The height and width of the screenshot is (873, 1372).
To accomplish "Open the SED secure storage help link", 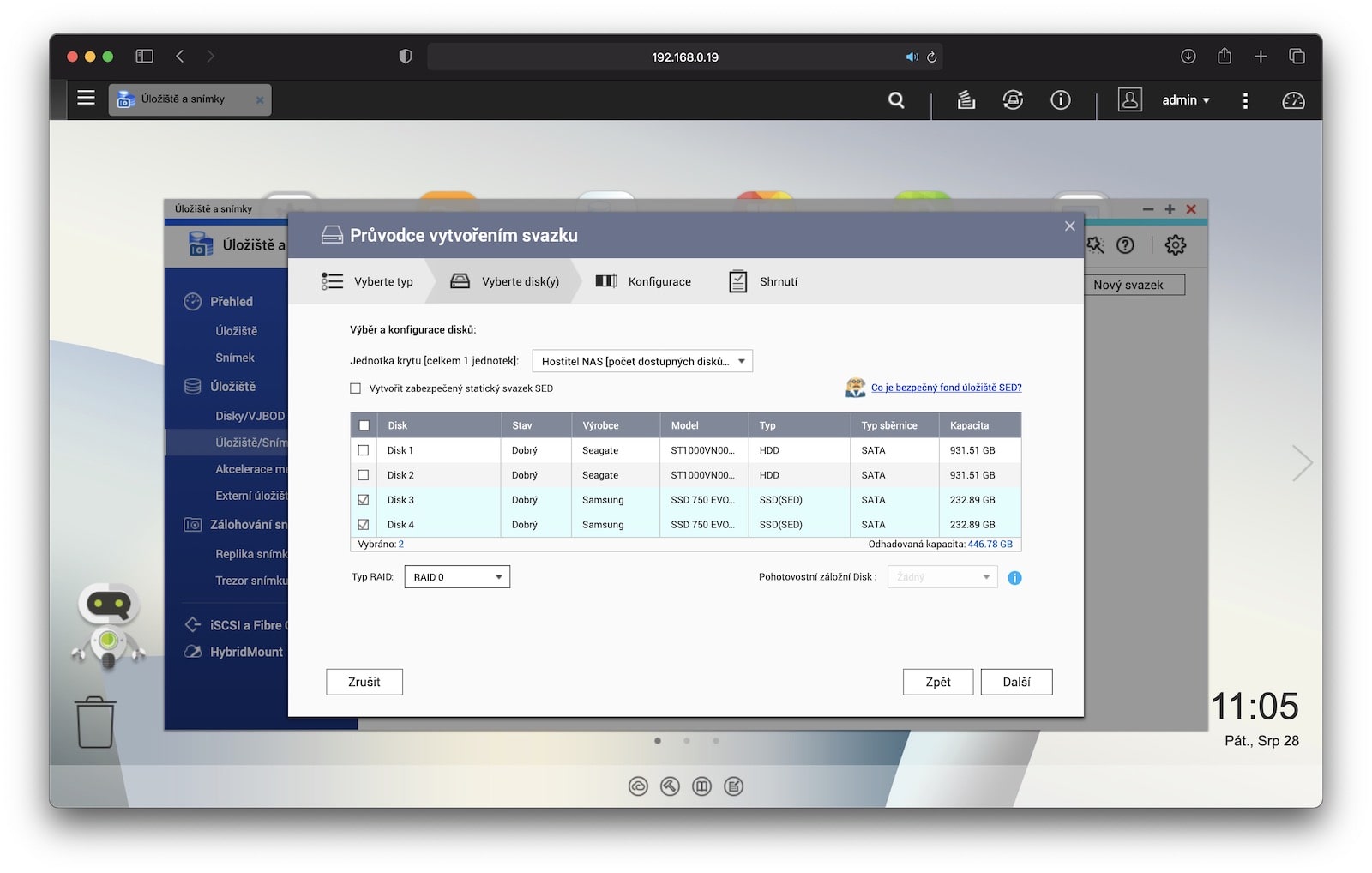I will [x=946, y=388].
